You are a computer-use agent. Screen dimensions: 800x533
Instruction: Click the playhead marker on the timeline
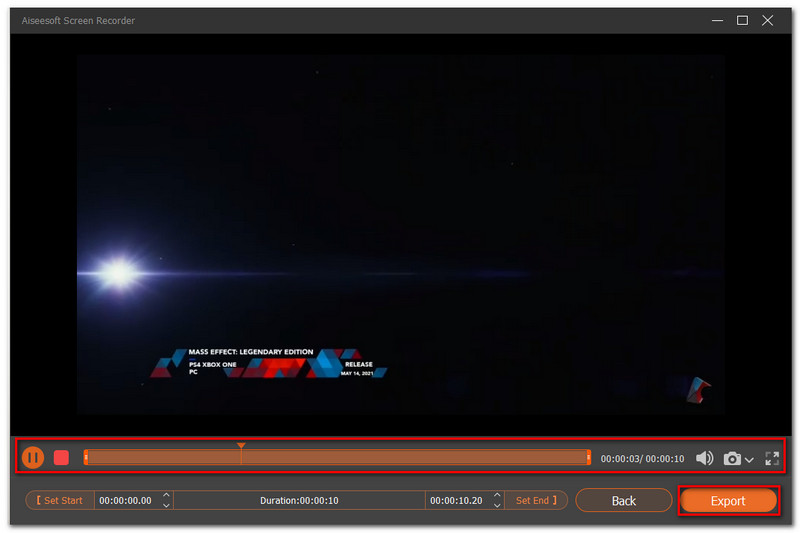(x=241, y=446)
